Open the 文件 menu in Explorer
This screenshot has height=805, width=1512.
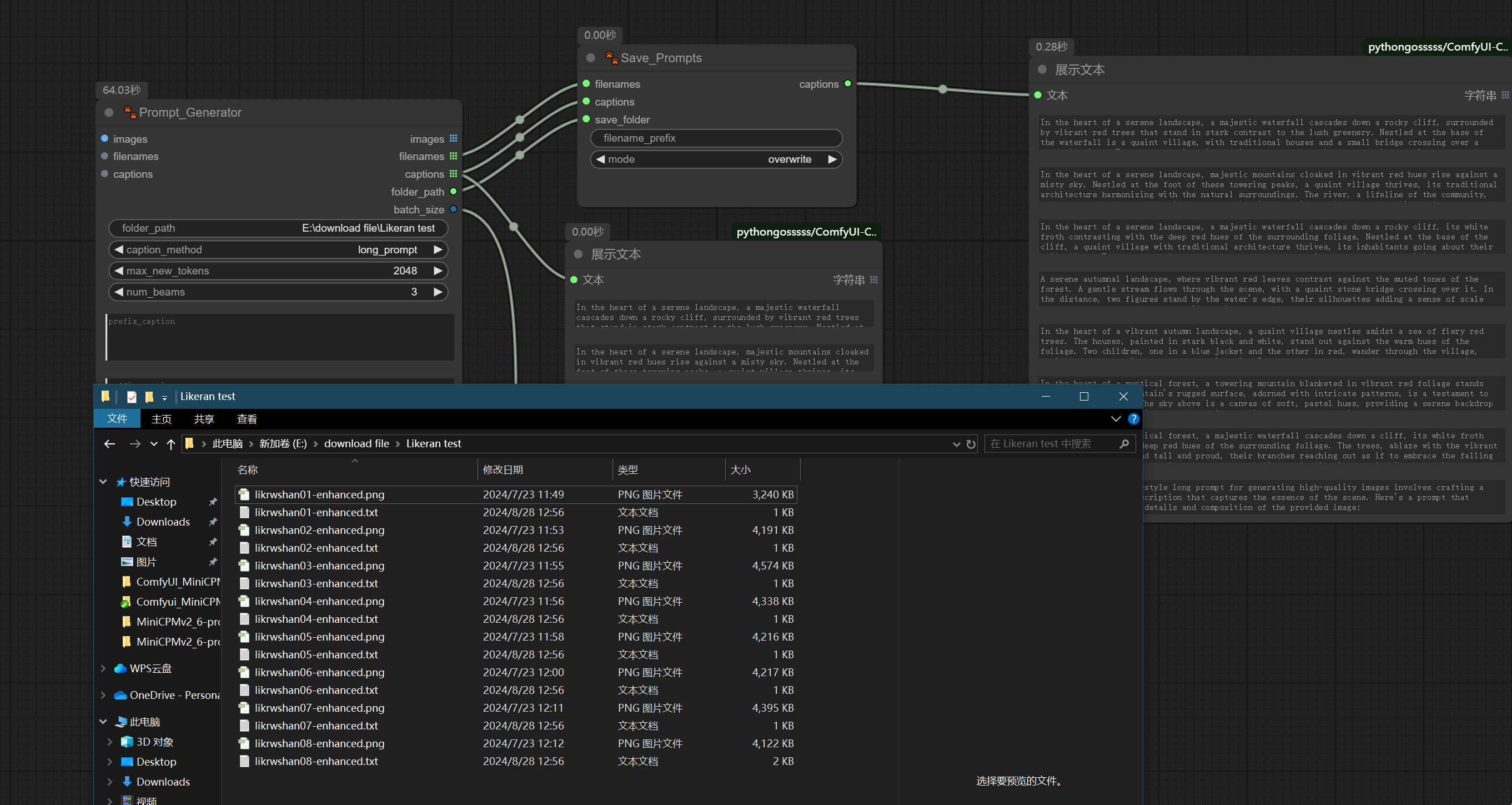click(118, 418)
